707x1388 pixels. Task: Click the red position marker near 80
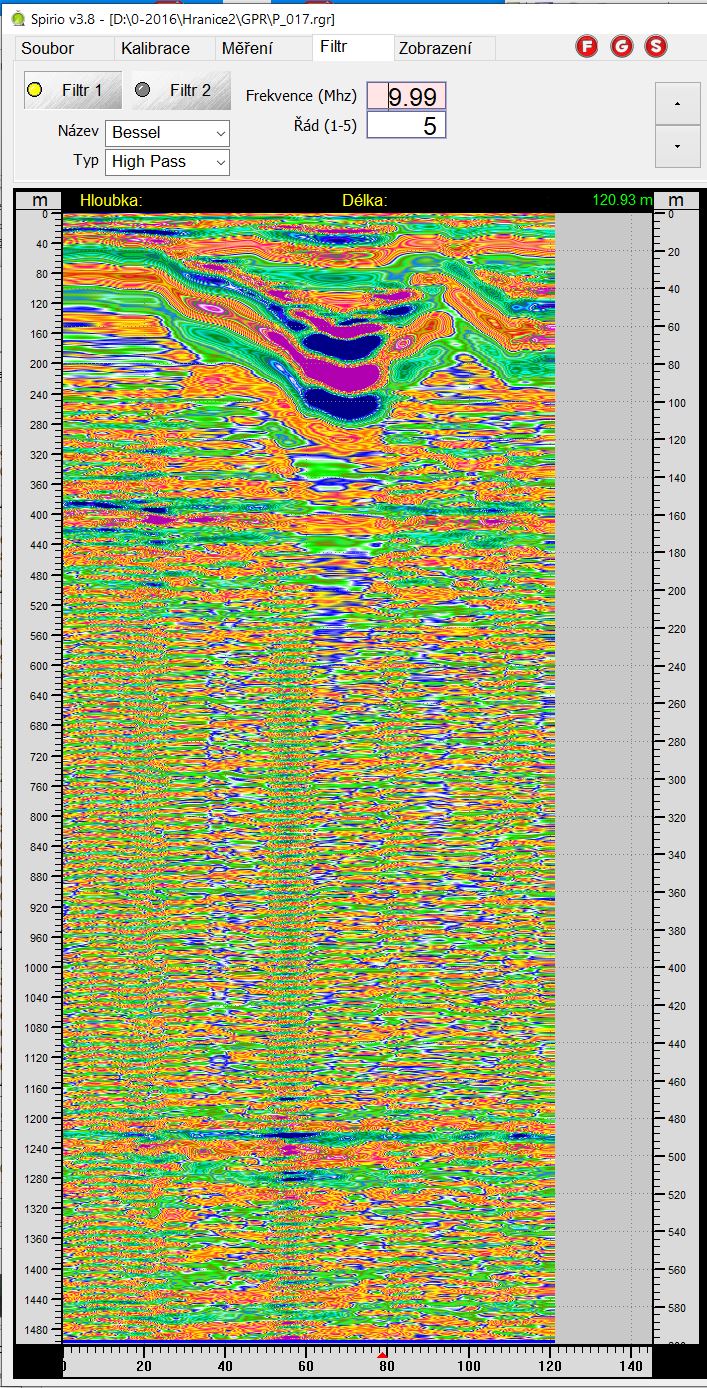coord(382,1354)
